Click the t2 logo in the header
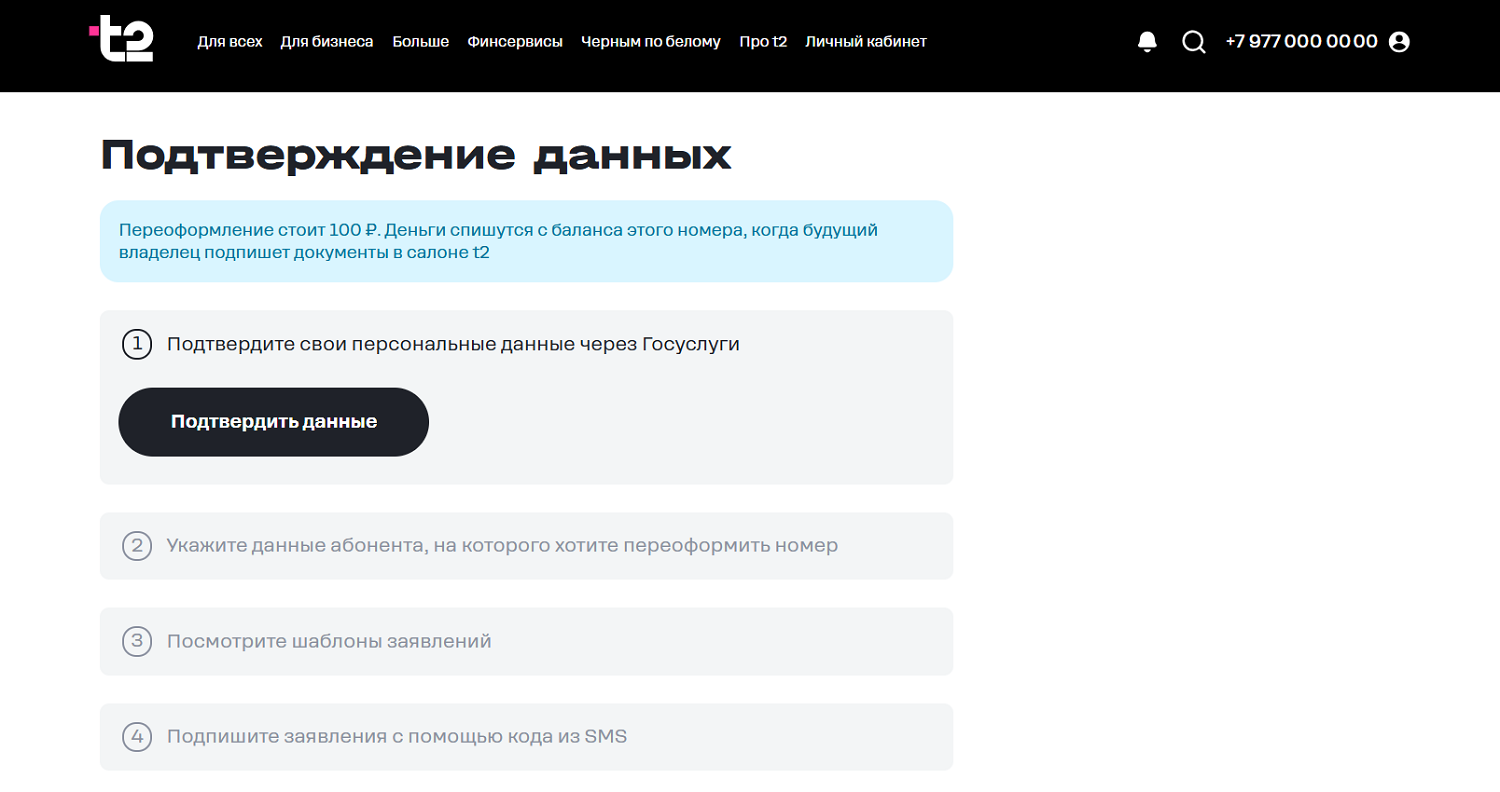Viewport: 1500px width, 792px height. (121, 40)
